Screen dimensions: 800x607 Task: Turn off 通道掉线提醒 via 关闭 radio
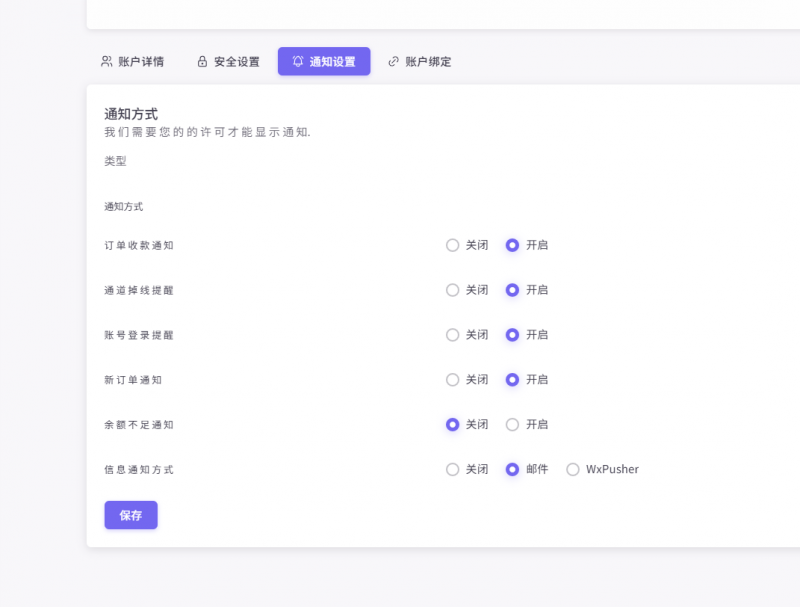(453, 290)
